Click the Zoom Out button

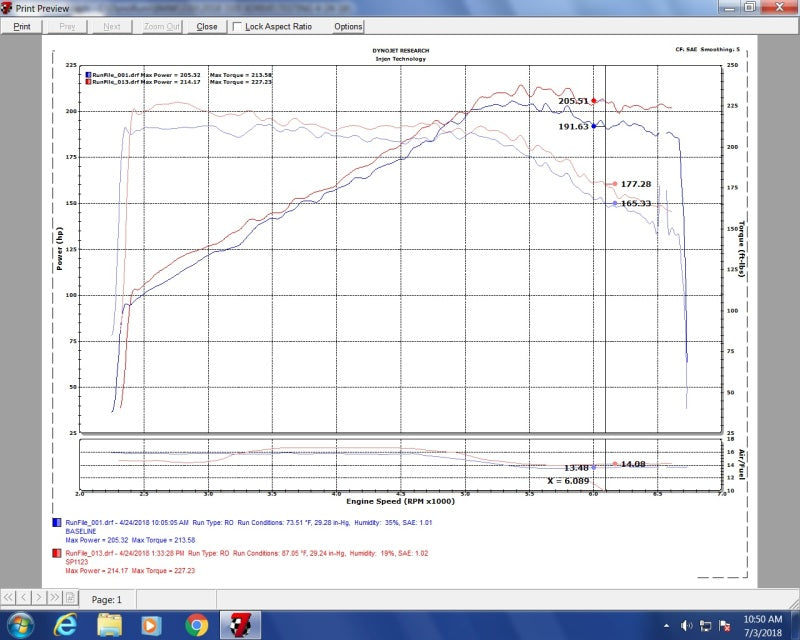click(160, 27)
